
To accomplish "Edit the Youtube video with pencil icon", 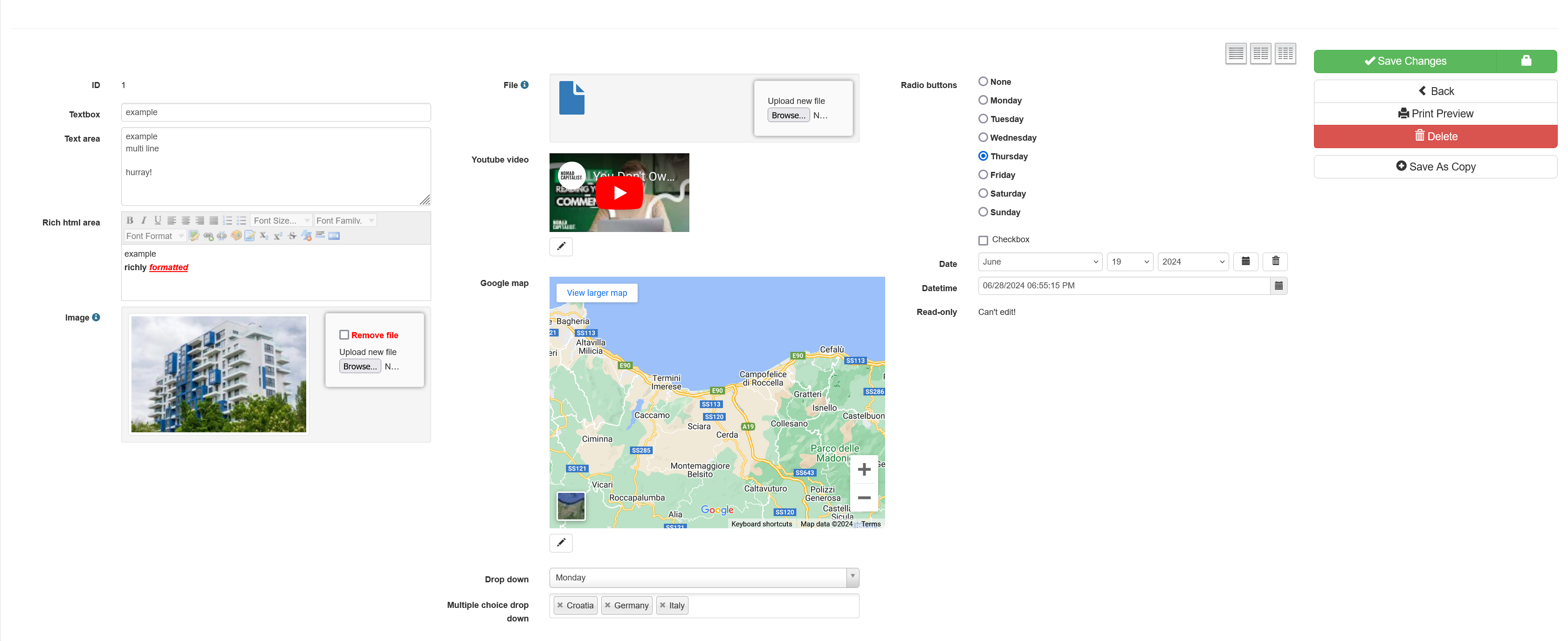I will (561, 246).
